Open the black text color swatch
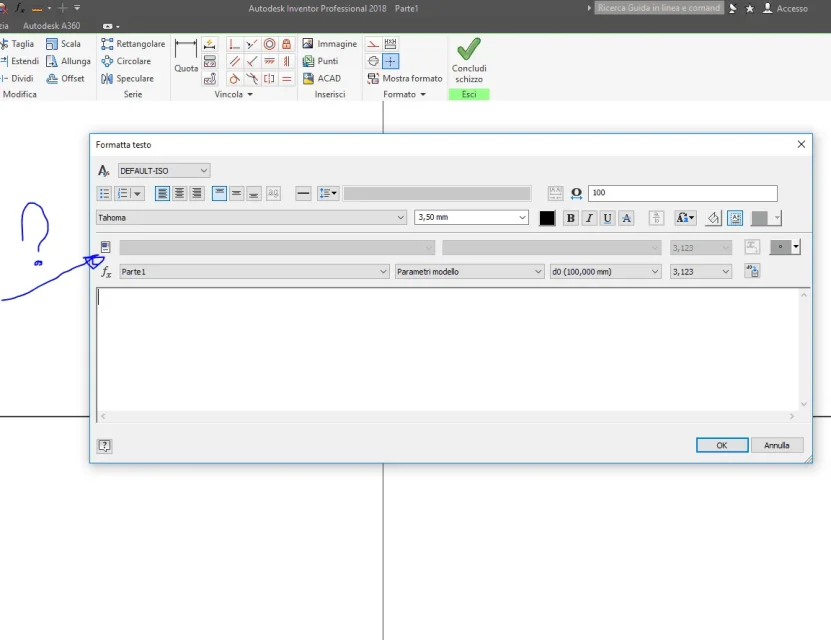 tap(547, 218)
